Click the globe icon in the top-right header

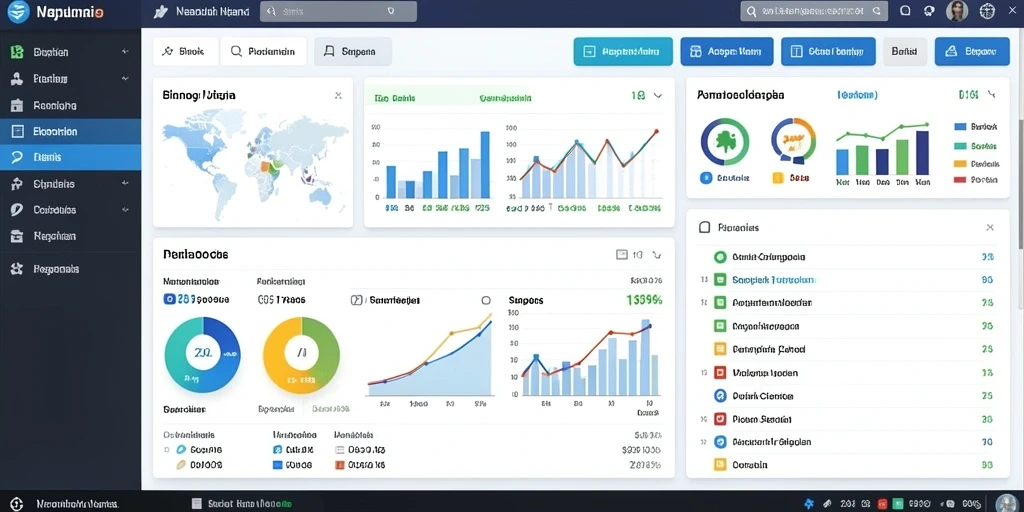point(987,11)
